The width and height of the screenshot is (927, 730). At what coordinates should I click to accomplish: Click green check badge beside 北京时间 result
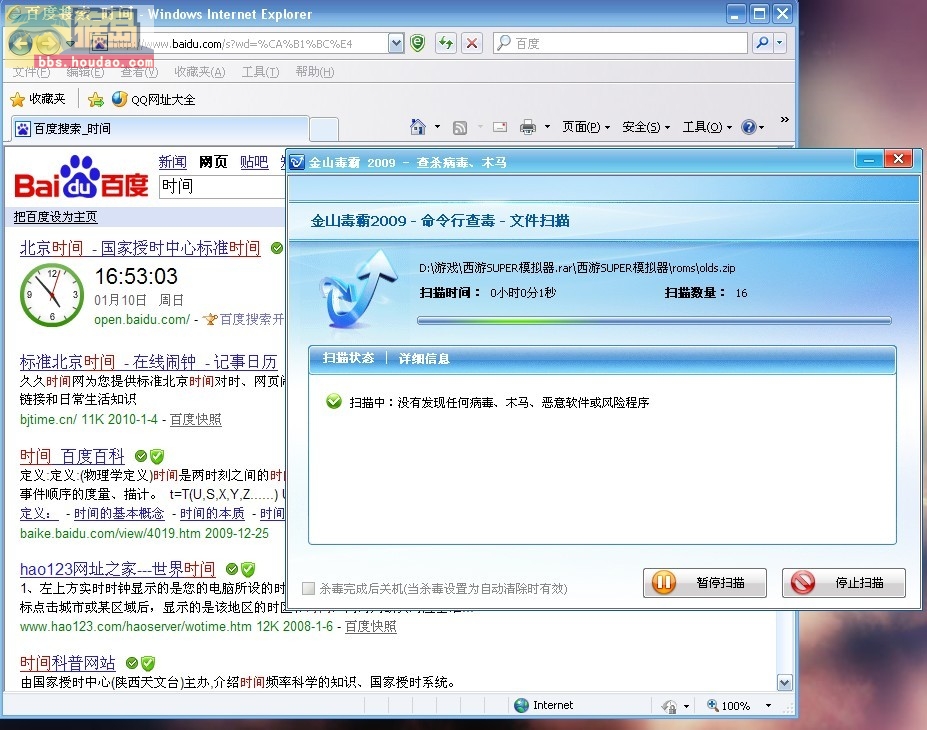277,248
